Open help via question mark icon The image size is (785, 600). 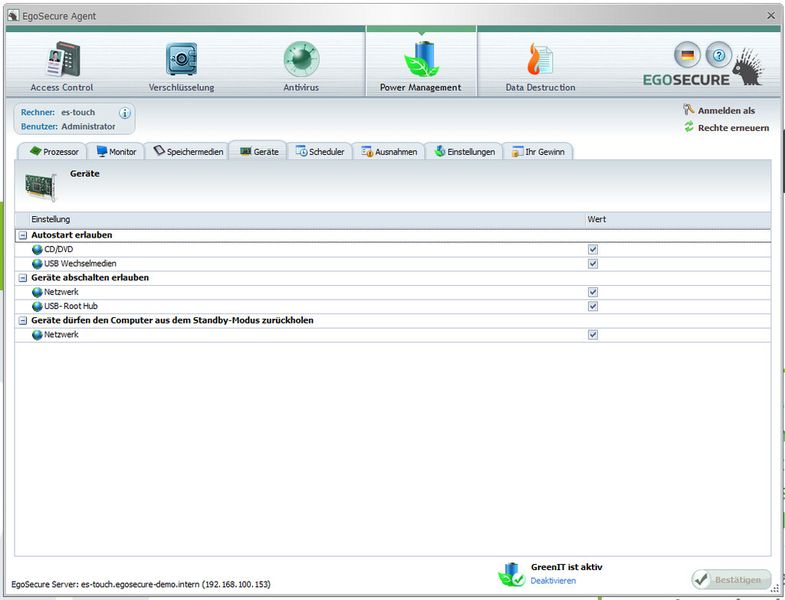pyautogui.click(x=719, y=55)
